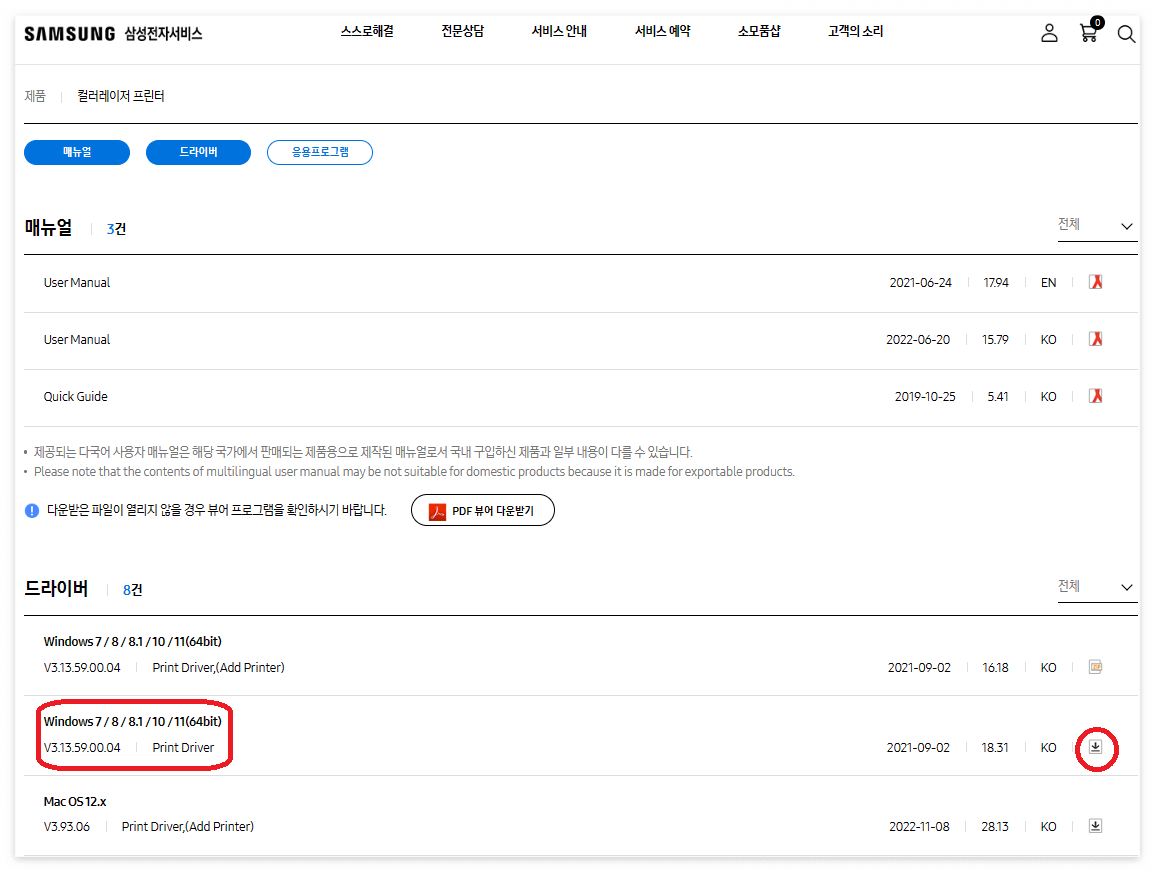1155x872 pixels.
Task: Open the shopping cart icon
Action: pyautogui.click(x=1090, y=31)
